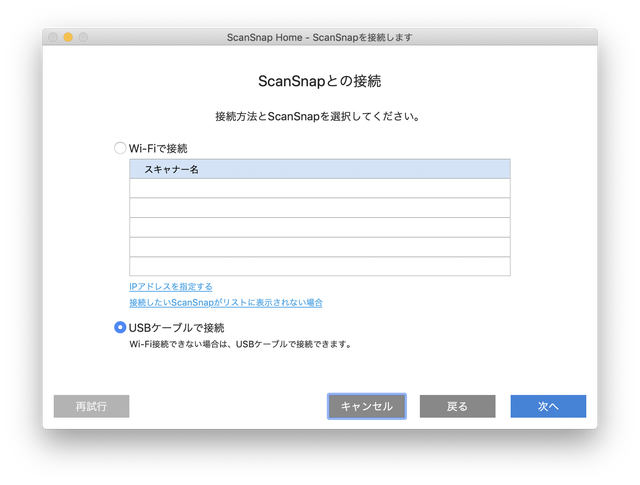
Task: Click the スキャナー名 column header
Action: (320, 169)
